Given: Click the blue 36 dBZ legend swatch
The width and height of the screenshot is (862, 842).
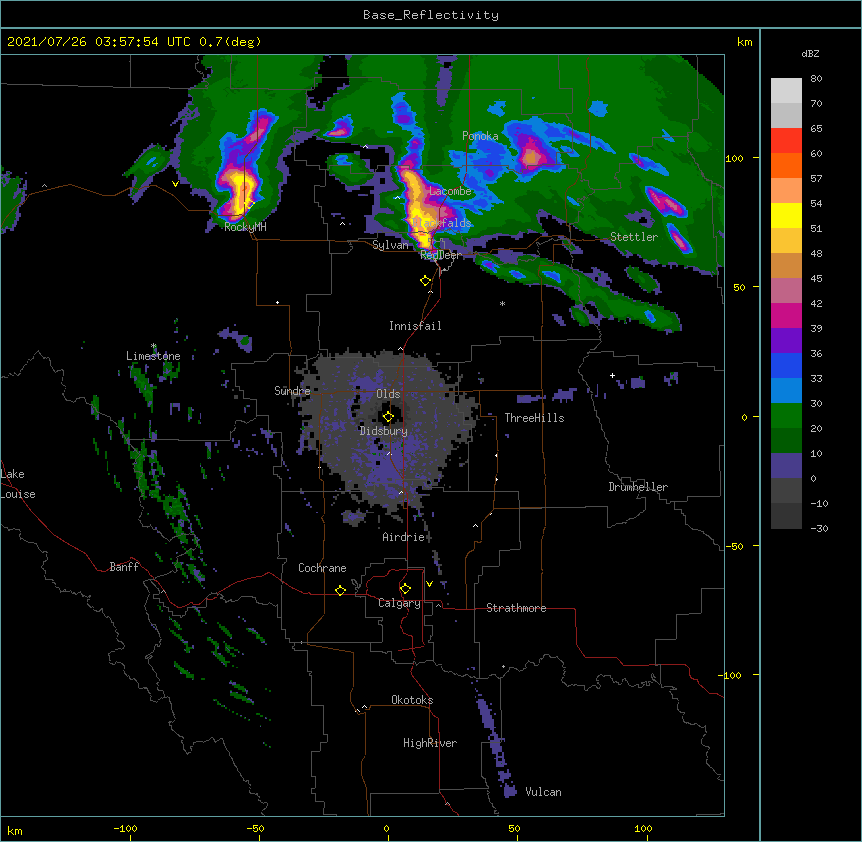Looking at the screenshot, I should 786,365.
